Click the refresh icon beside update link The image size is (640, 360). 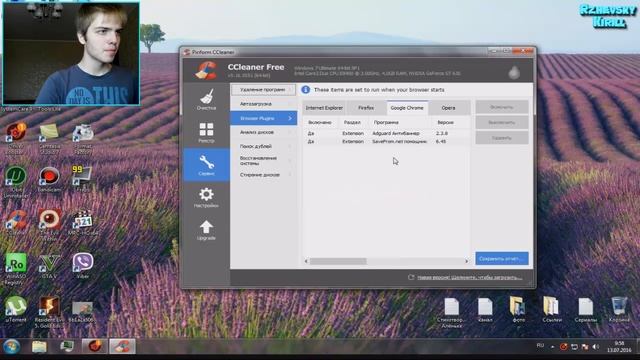411,277
